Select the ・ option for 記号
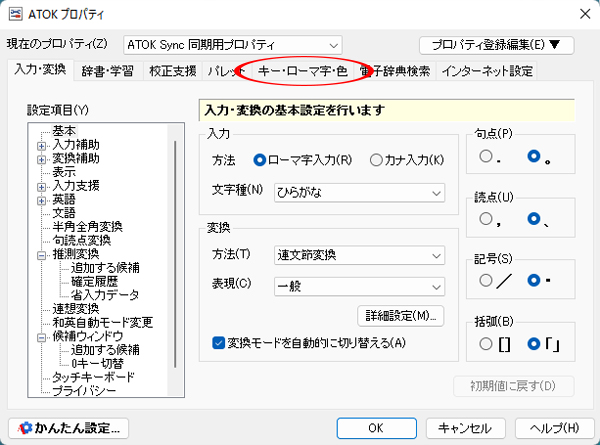This screenshot has width=600, height=445. coord(533,280)
